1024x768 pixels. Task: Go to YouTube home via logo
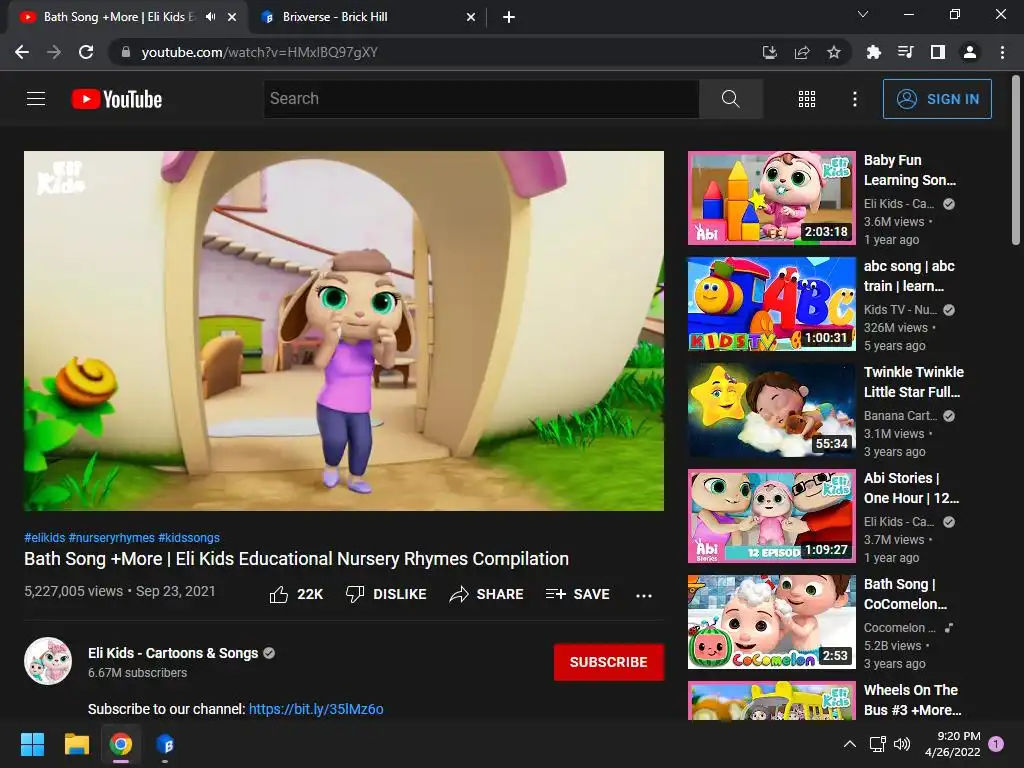[117, 99]
